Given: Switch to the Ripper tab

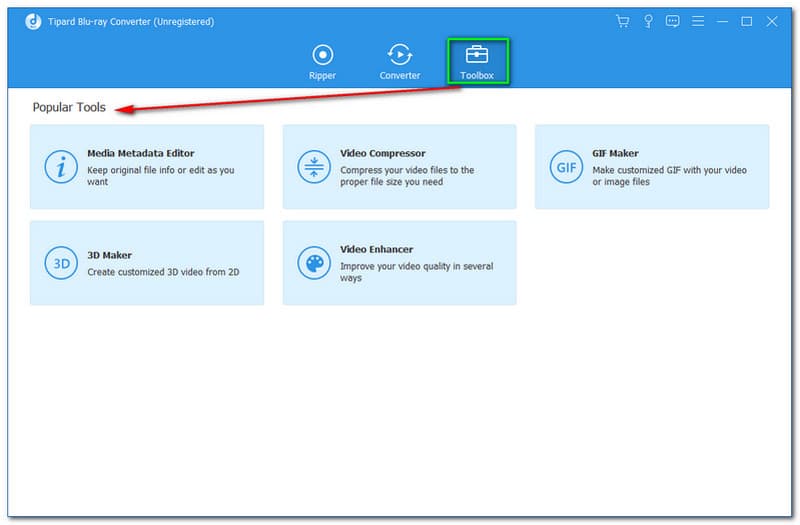Looking at the screenshot, I should pos(322,61).
